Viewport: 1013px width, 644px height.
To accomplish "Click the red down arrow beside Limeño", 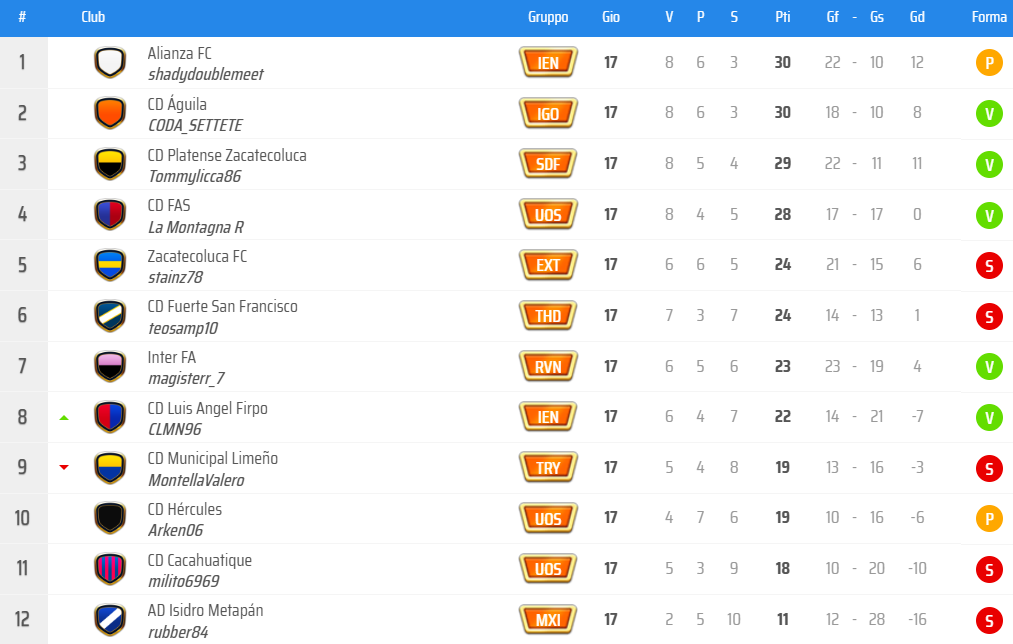I will 64,467.
